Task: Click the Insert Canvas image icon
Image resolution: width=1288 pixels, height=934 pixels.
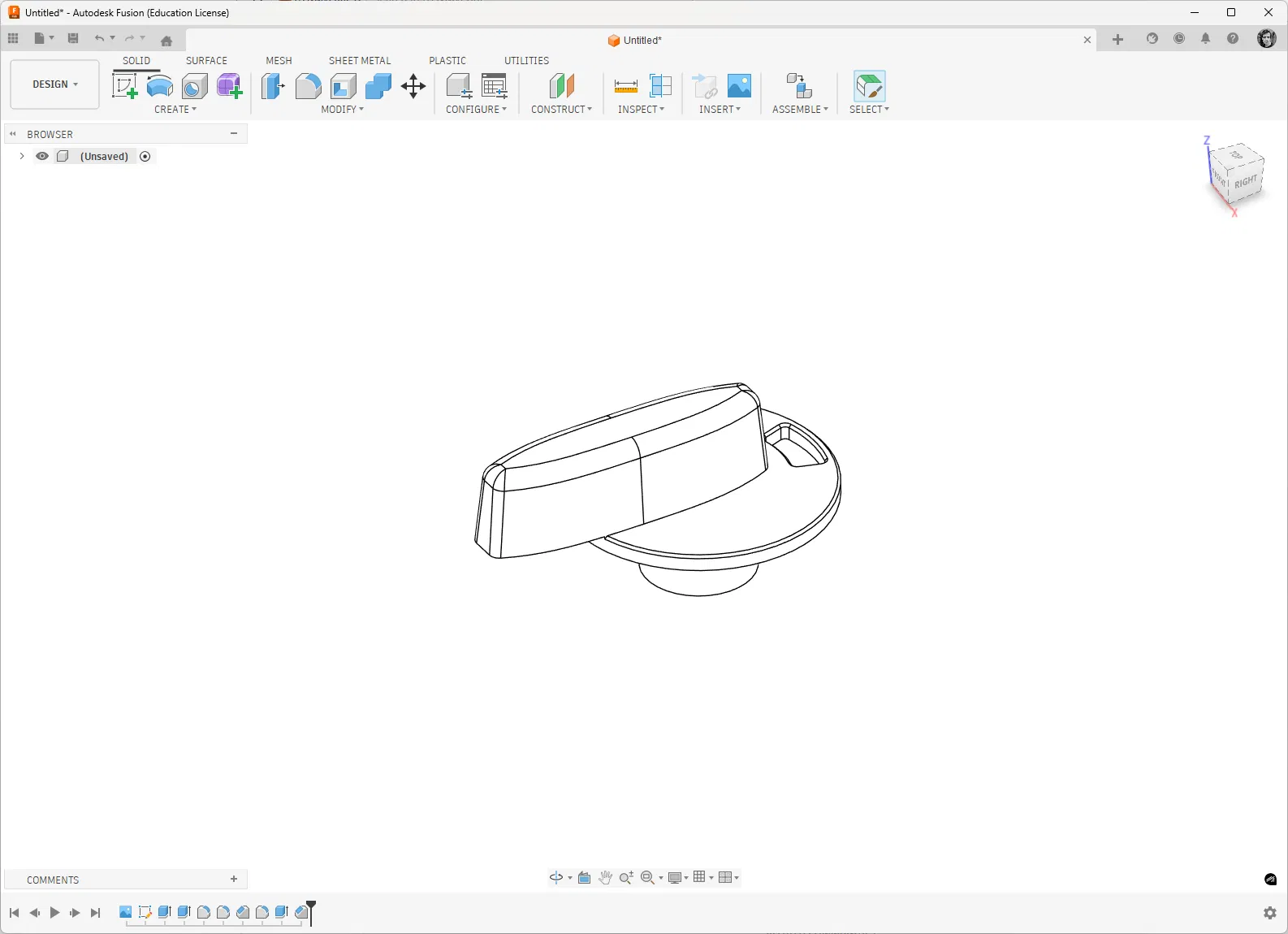Action: [x=739, y=85]
